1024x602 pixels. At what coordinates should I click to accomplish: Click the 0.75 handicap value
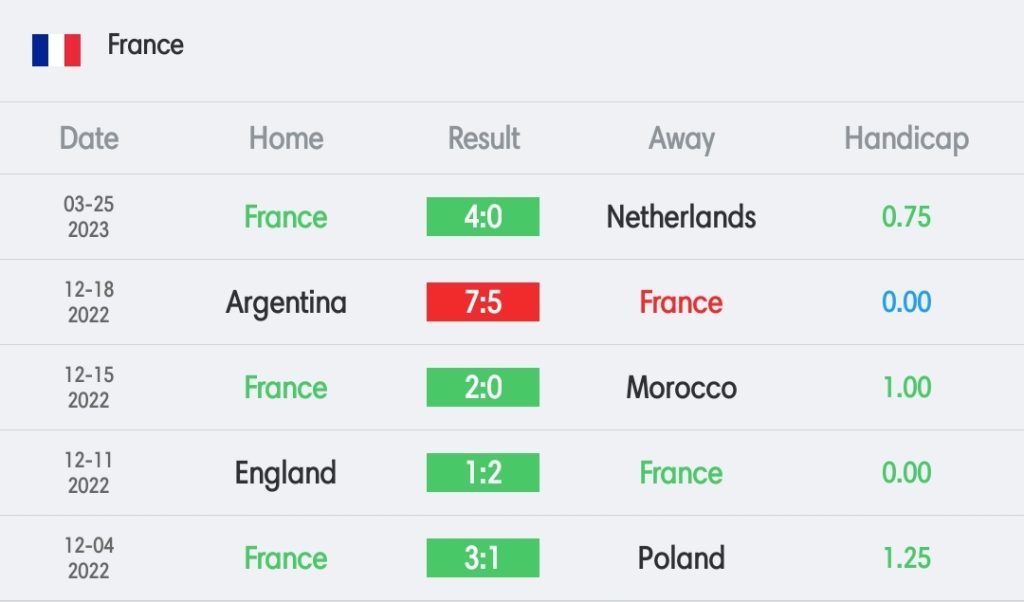pos(906,217)
